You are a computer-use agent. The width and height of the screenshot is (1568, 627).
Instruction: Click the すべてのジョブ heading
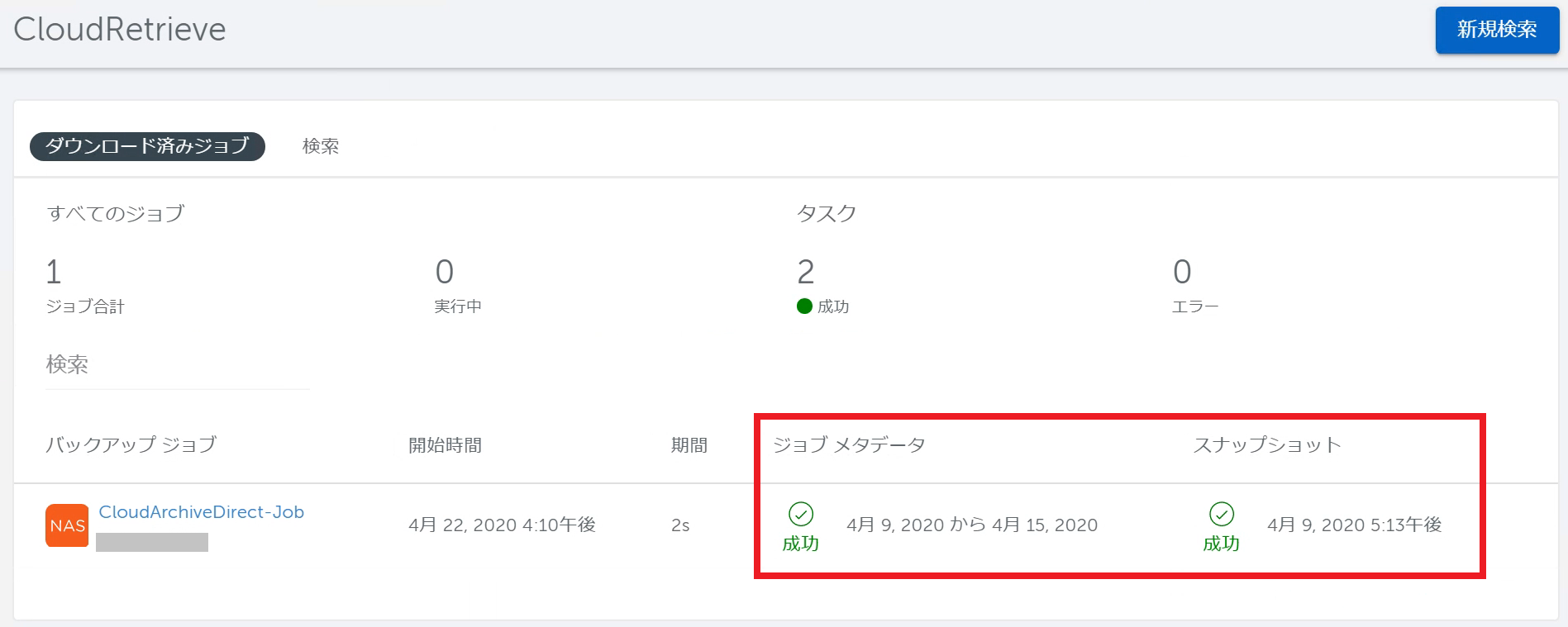point(116,214)
